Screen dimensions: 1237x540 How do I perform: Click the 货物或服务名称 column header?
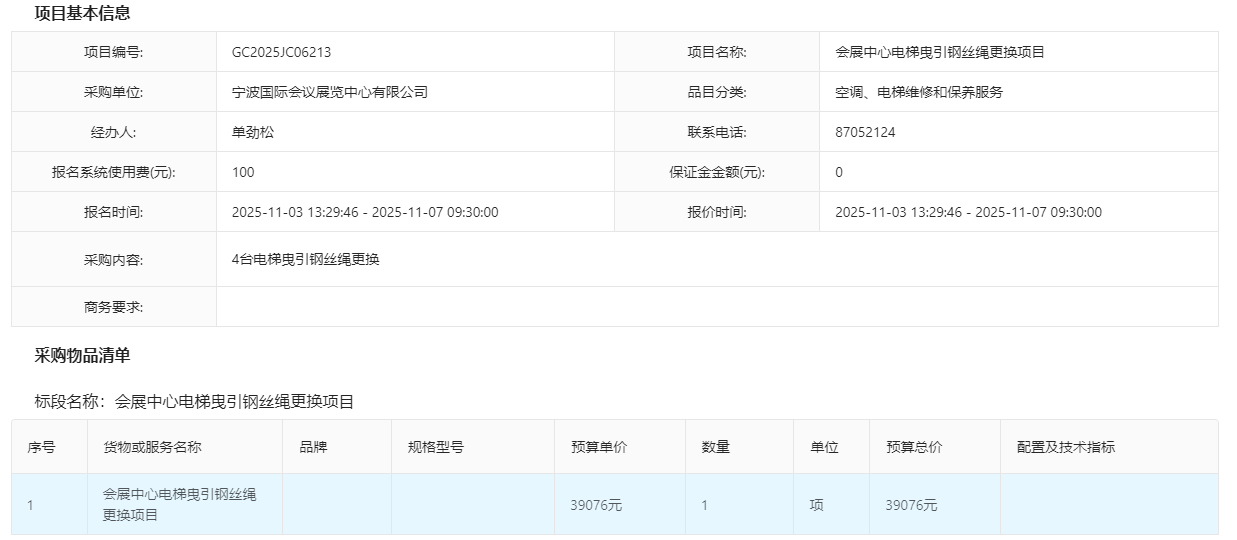coord(152,447)
